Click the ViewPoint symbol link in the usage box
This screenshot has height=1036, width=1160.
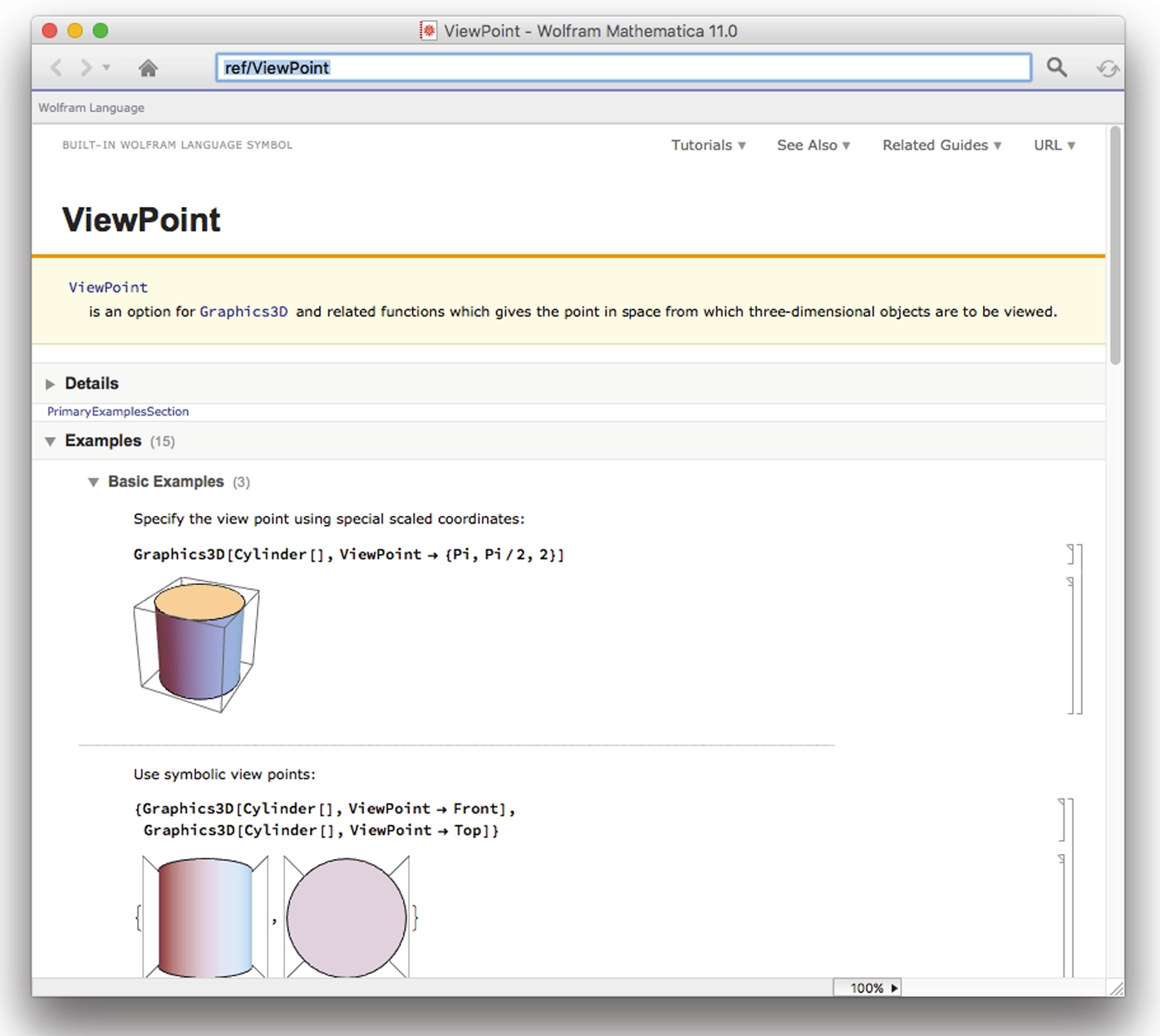108,287
